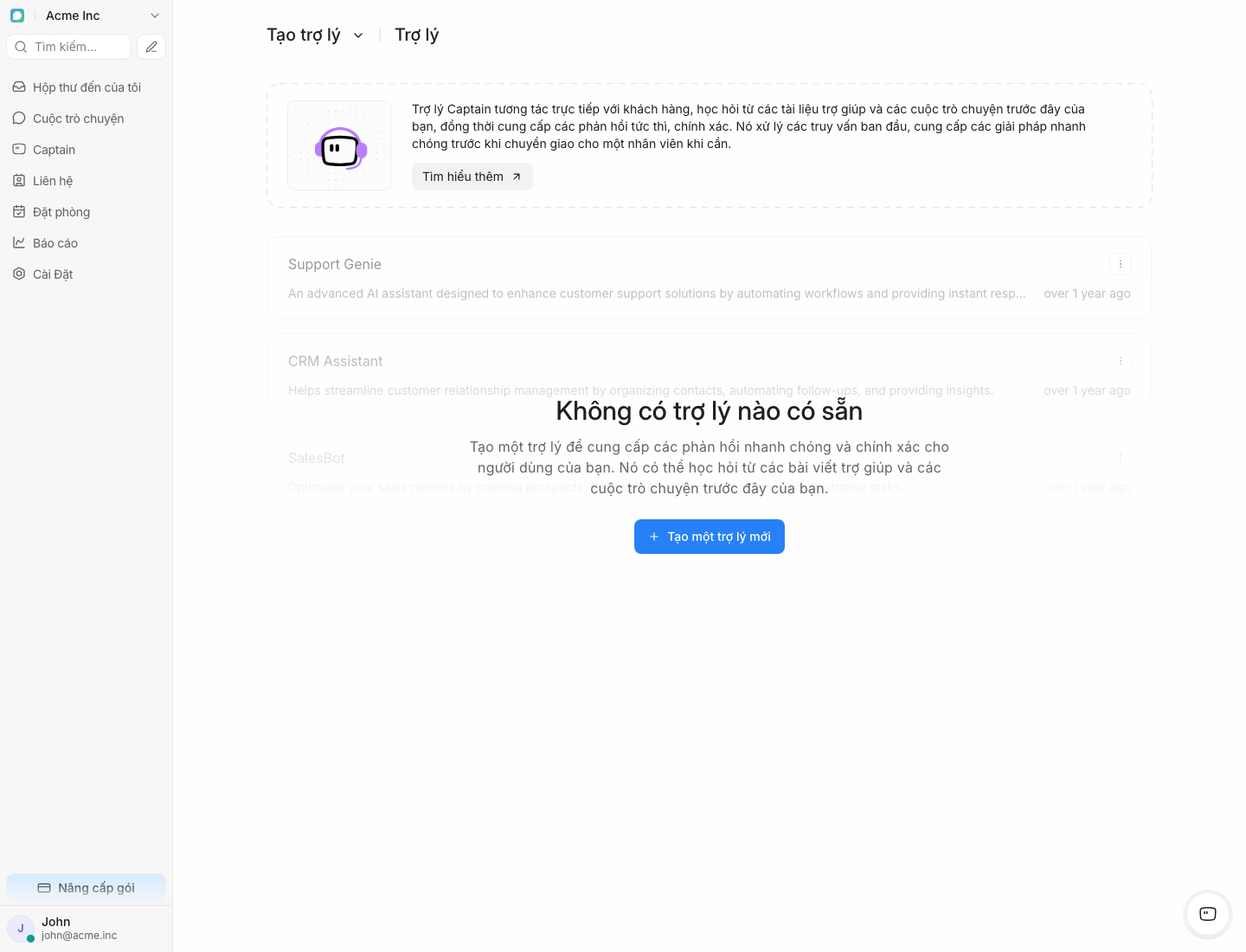Expand the Tạo trợ lý dropdown chevron

358,35
